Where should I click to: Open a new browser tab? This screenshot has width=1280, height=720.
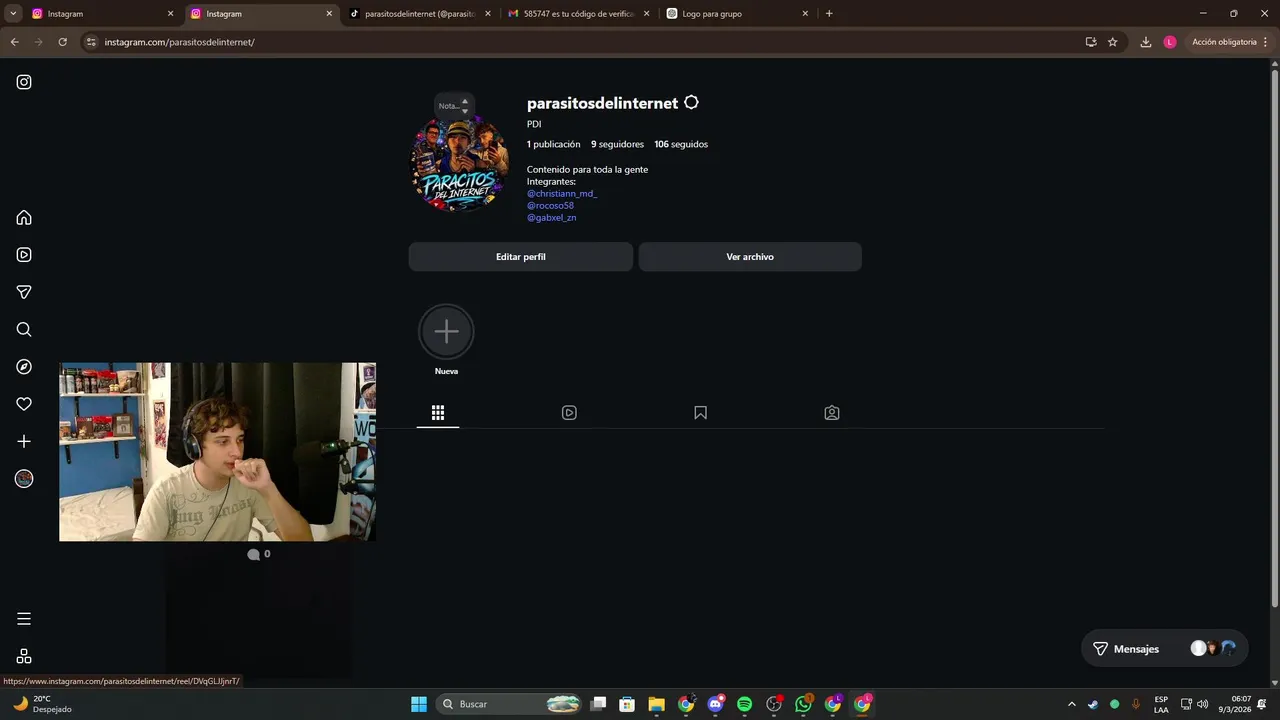(829, 14)
